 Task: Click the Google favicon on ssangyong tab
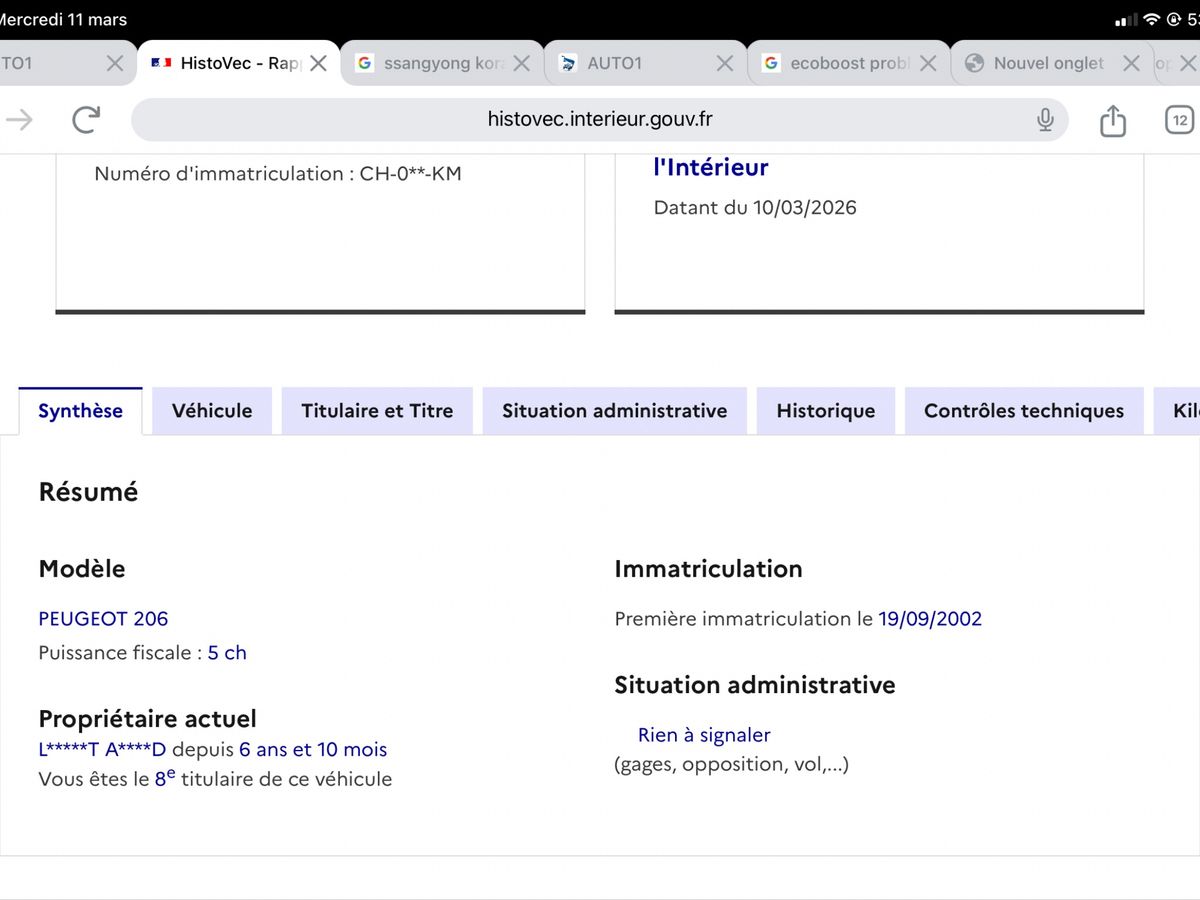coord(365,63)
